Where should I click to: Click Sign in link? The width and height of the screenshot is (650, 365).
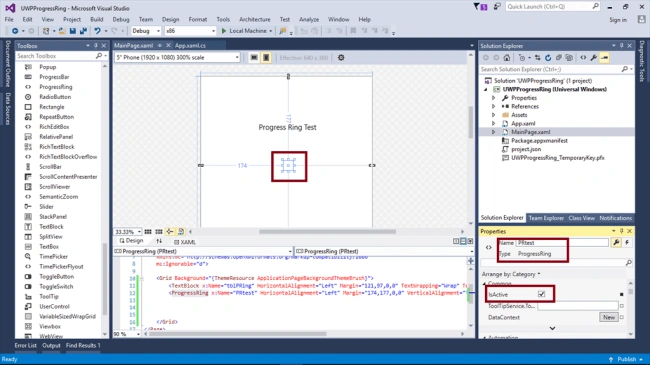coord(618,20)
